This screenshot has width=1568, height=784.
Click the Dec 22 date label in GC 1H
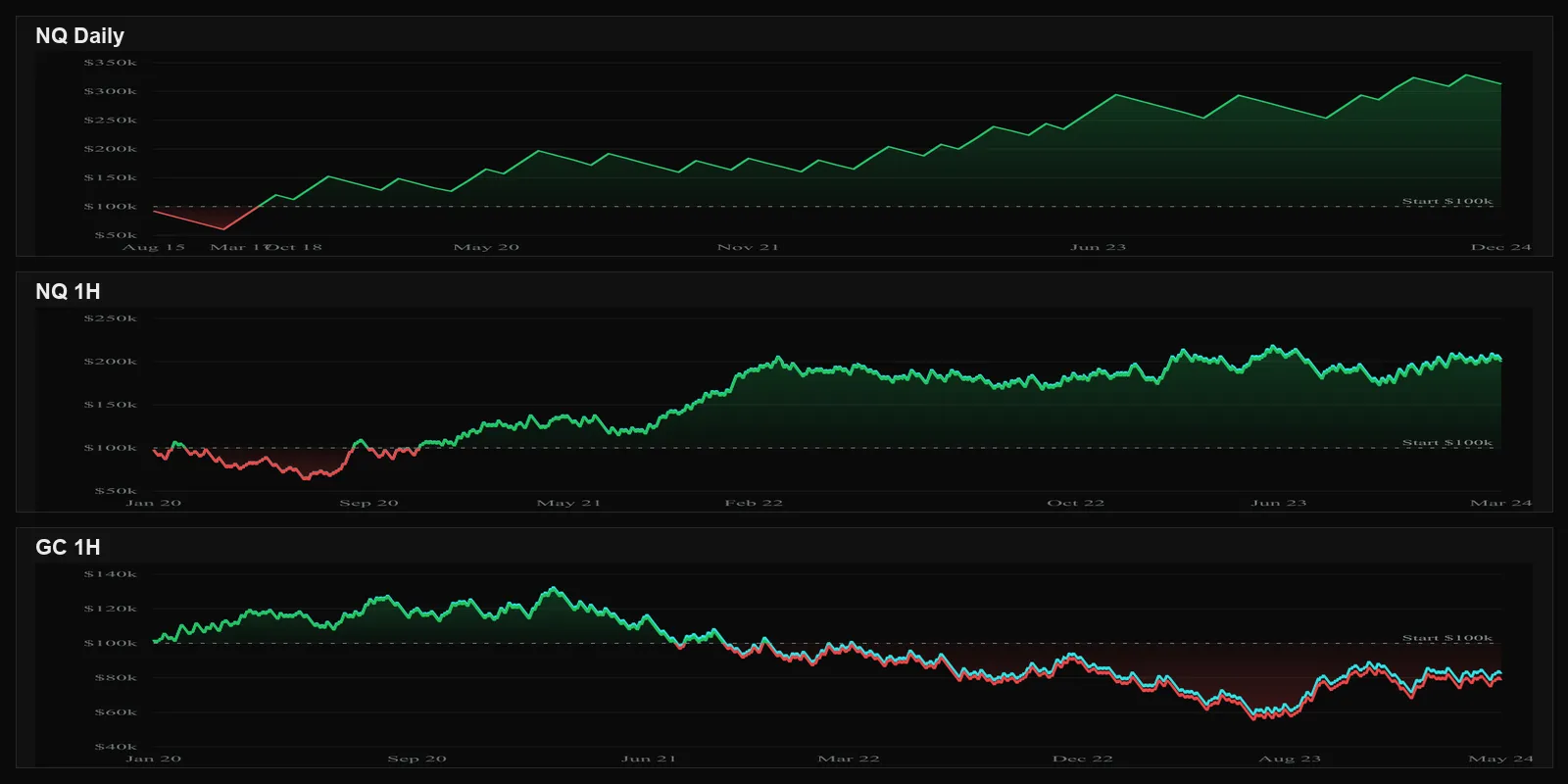coord(1083,759)
